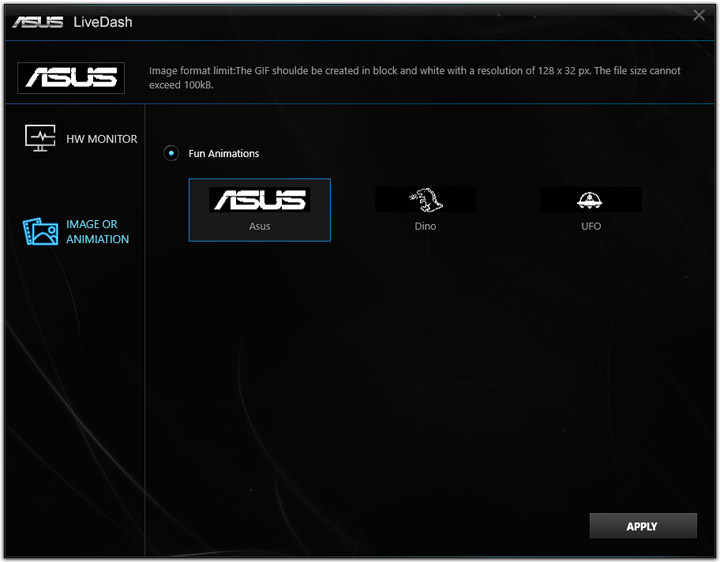Screen dimensions: 720x562
Task: Click the Dino caption label
Action: point(425,226)
